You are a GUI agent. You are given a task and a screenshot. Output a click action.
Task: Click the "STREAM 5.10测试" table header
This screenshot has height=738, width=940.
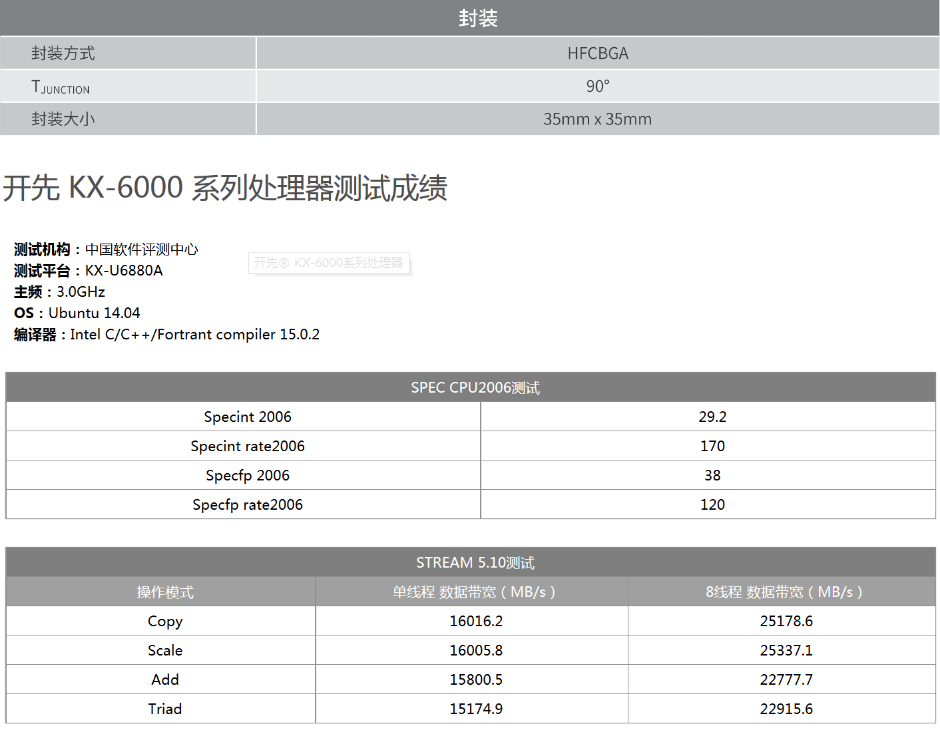(471, 562)
